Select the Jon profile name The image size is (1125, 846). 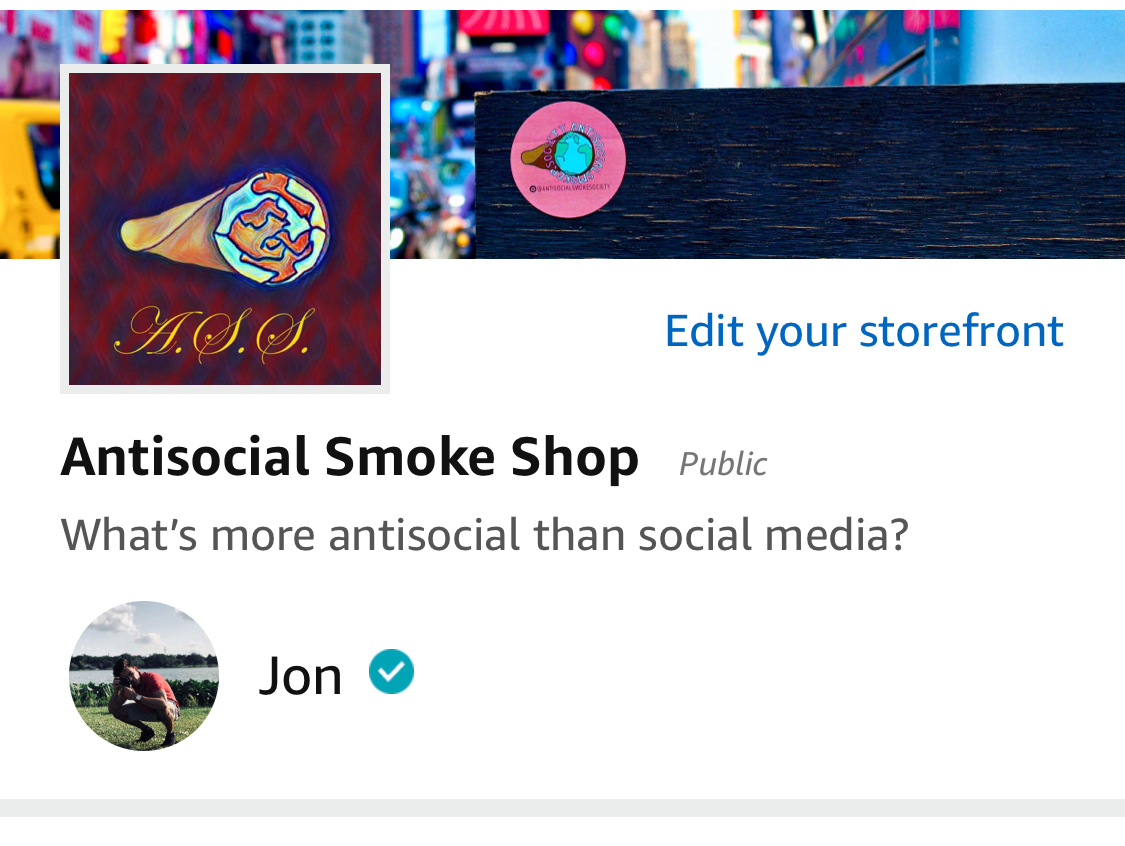[300, 676]
